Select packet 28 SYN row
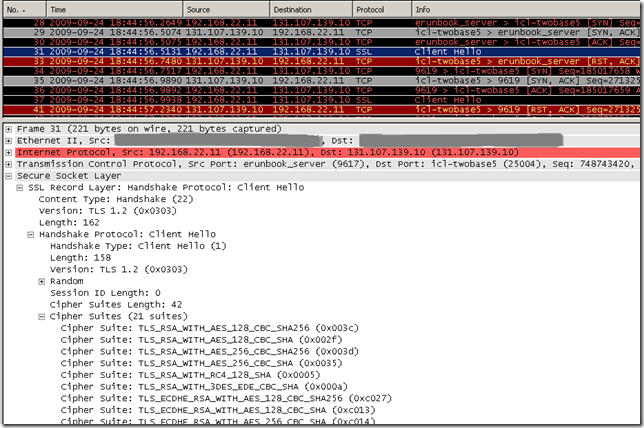644x428 pixels. tap(322, 23)
